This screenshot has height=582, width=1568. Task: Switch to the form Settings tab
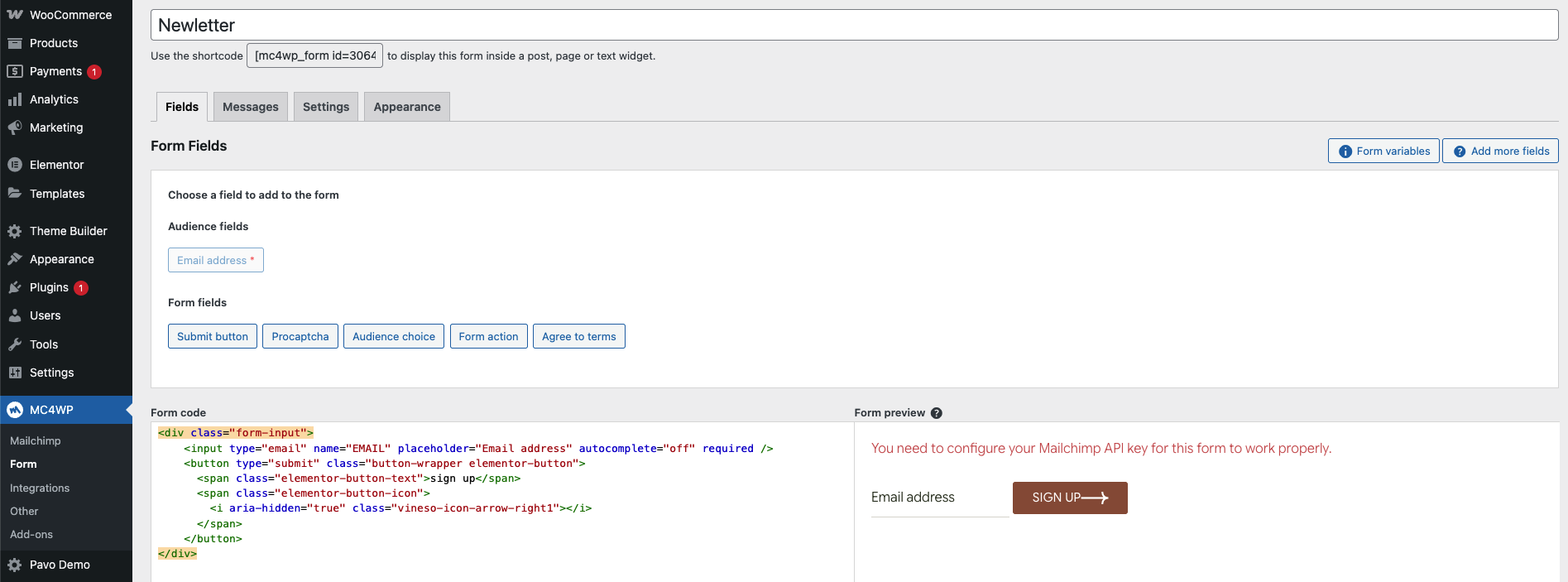[x=326, y=107]
